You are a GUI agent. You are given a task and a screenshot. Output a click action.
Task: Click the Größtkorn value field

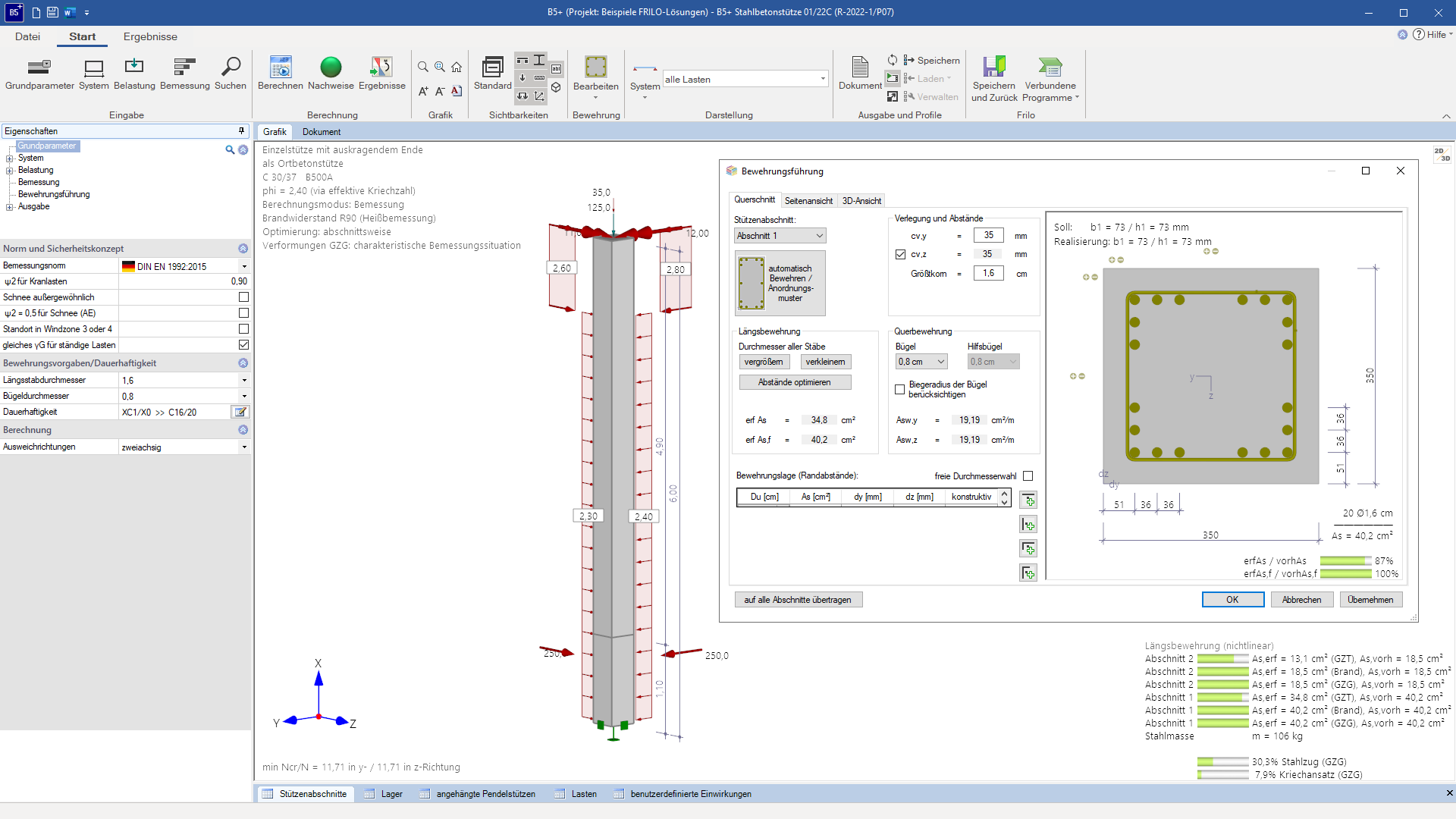(988, 274)
